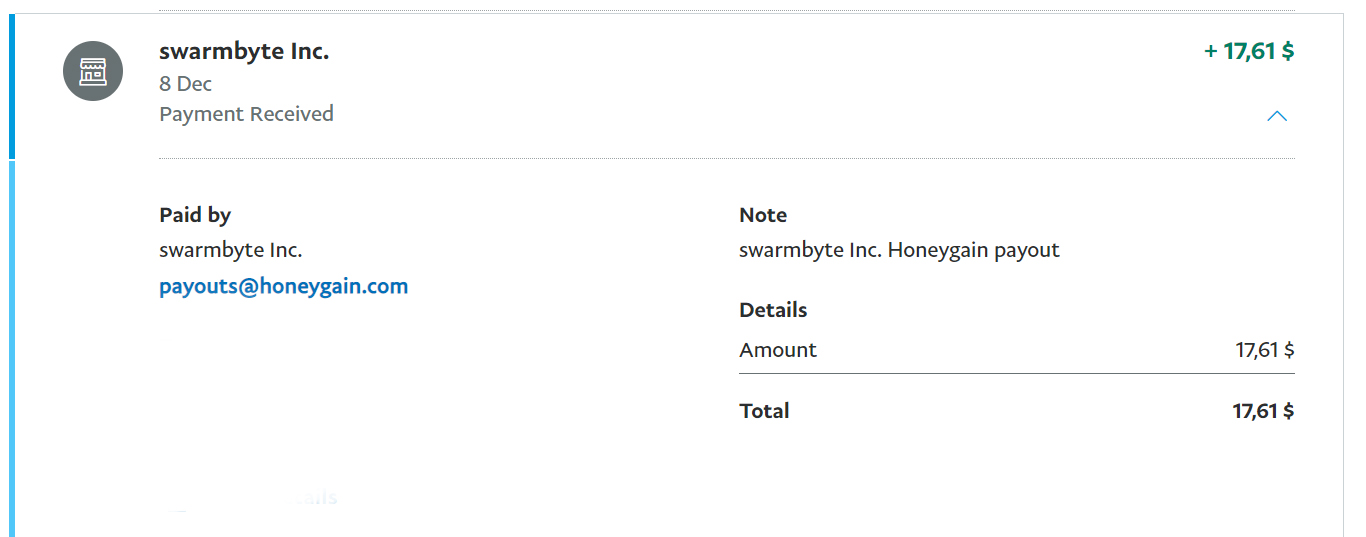The width and height of the screenshot is (1366, 537).
Task: Select the 17,61 $ value beside Amount
Action: pos(1265,350)
